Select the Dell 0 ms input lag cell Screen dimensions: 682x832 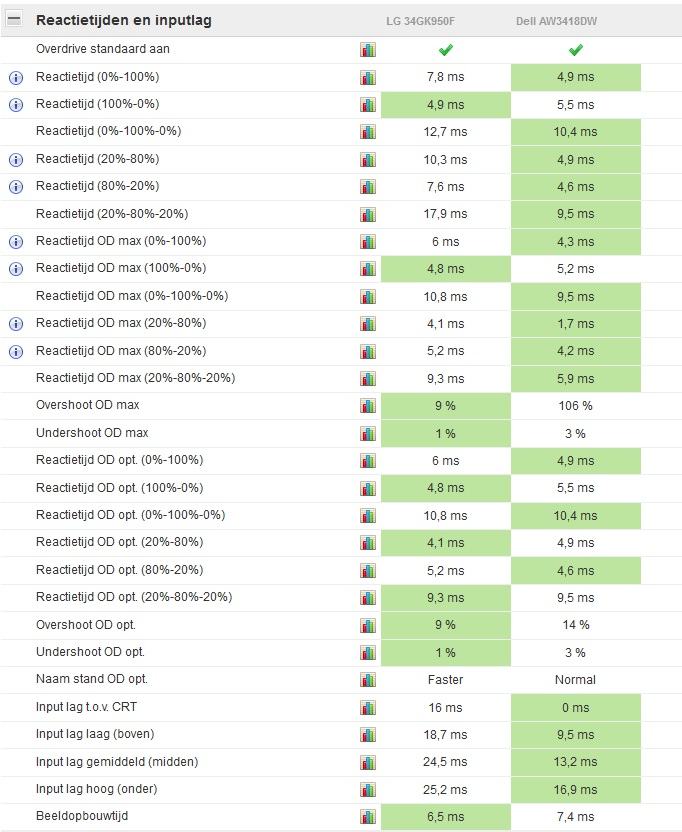pos(575,707)
